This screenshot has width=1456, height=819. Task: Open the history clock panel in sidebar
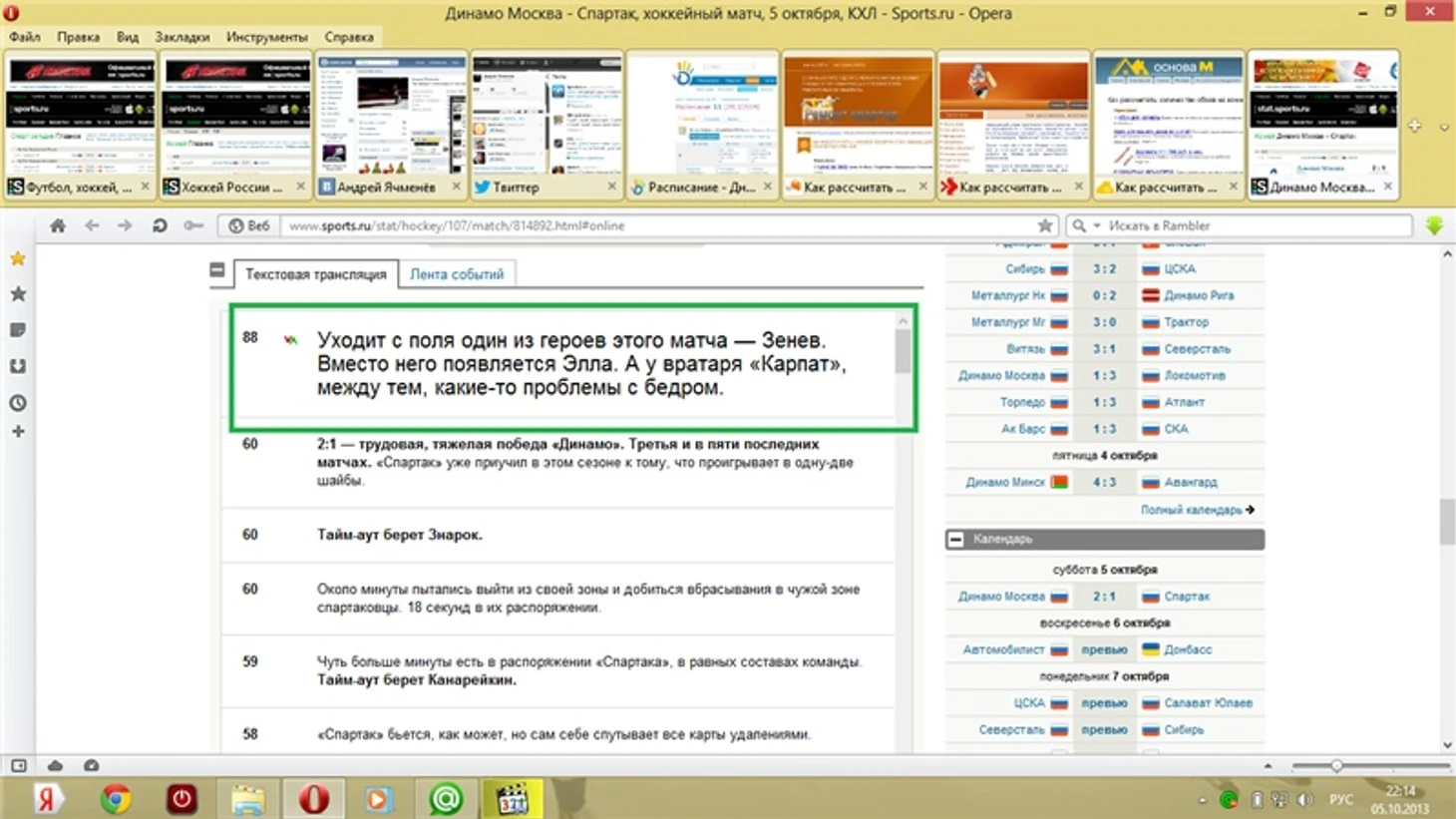[18, 403]
